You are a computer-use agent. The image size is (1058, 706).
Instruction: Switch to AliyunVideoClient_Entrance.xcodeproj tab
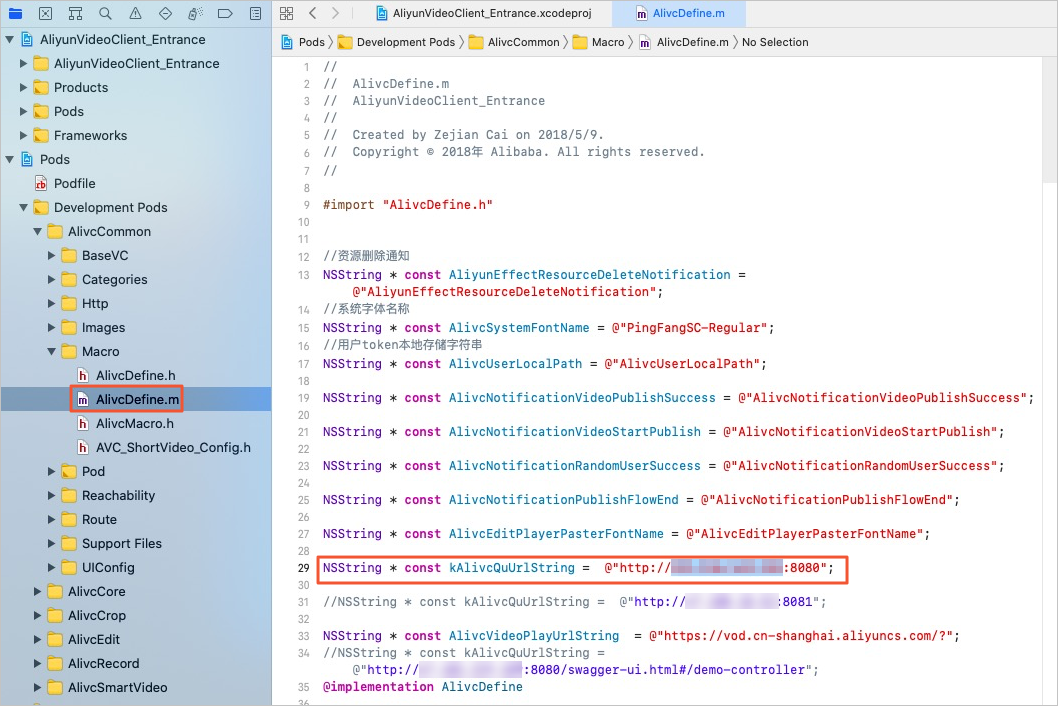(x=484, y=13)
